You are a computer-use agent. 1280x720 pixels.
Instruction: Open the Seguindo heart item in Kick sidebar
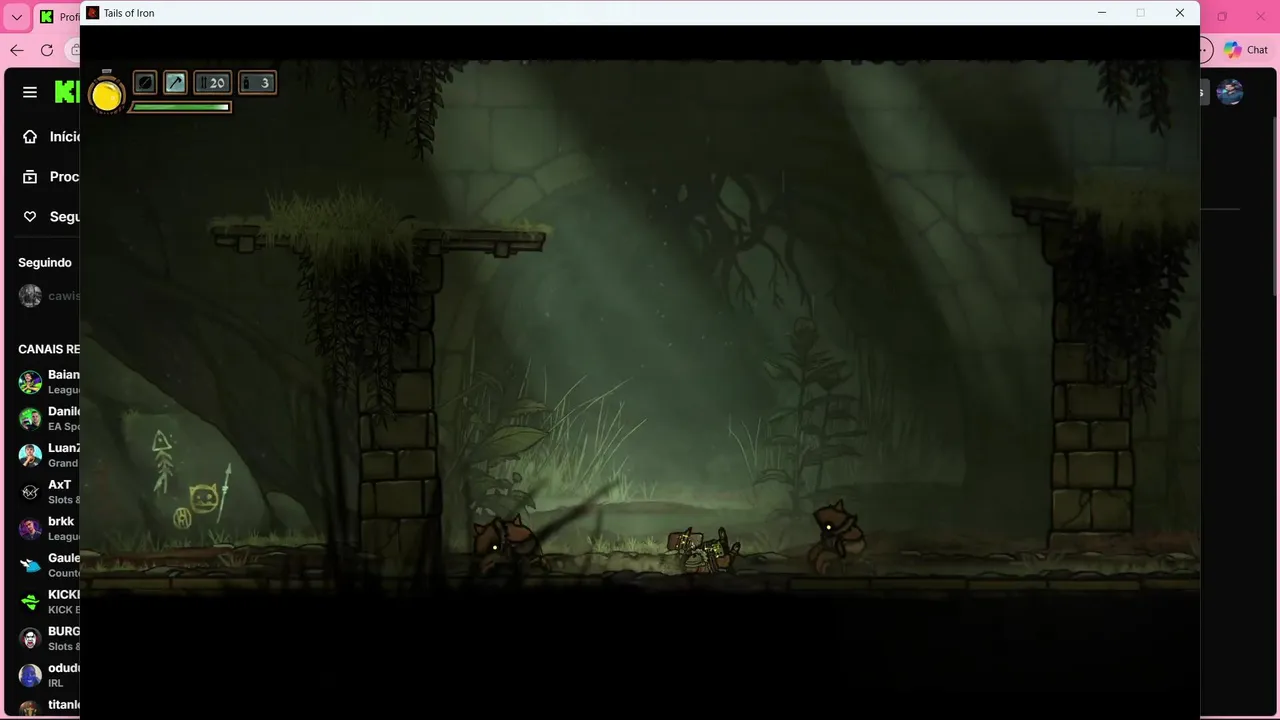click(x=50, y=216)
